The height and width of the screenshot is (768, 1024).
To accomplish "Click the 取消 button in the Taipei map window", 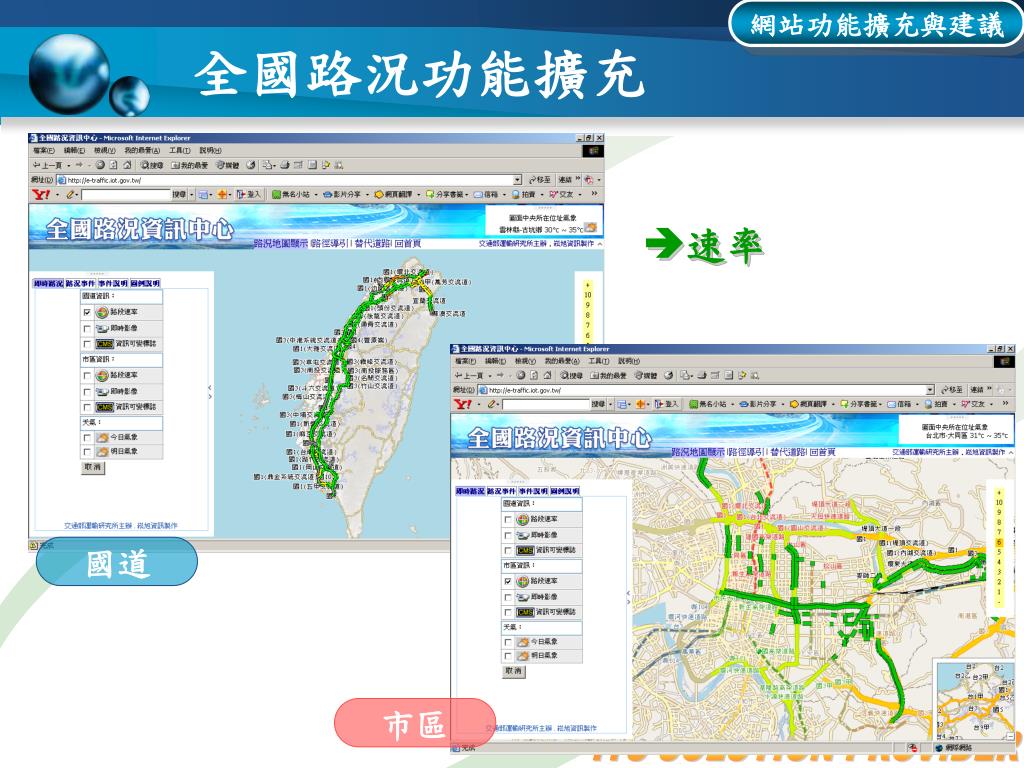I will pos(514,671).
